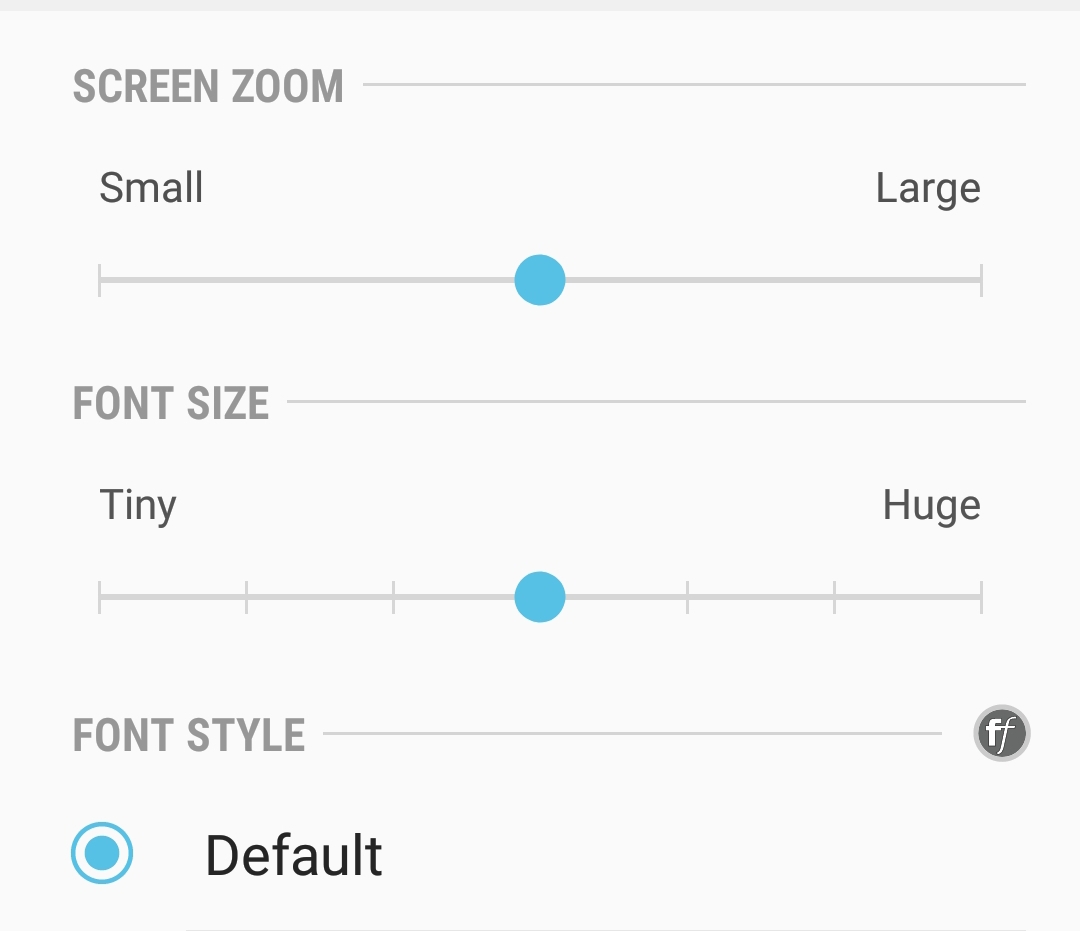Viewport: 1080px width, 931px height.
Task: Tap the 'Tiny' font size label
Action: tap(138, 506)
